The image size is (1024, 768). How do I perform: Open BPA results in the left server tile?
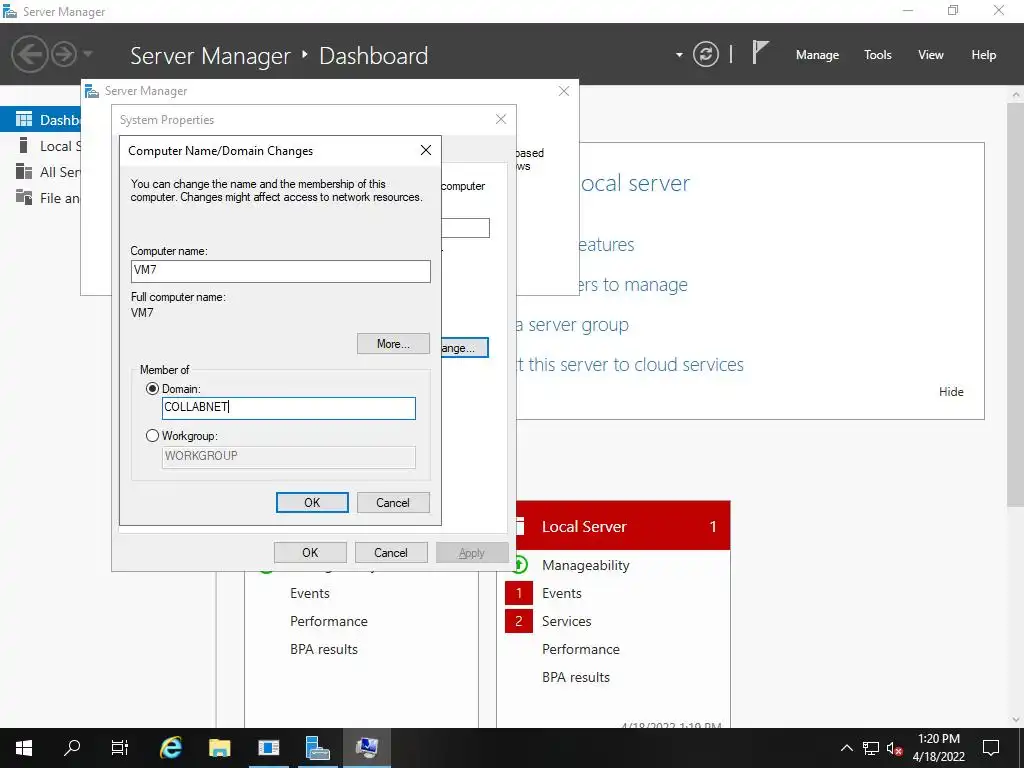tap(324, 649)
